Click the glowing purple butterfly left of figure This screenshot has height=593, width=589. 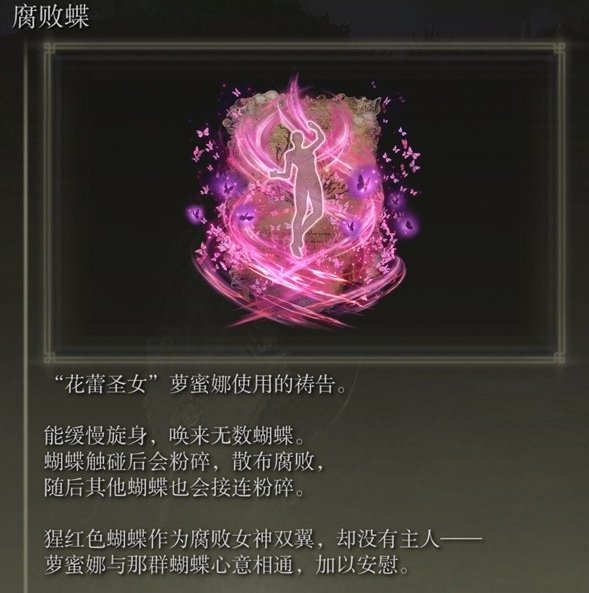pos(228,185)
